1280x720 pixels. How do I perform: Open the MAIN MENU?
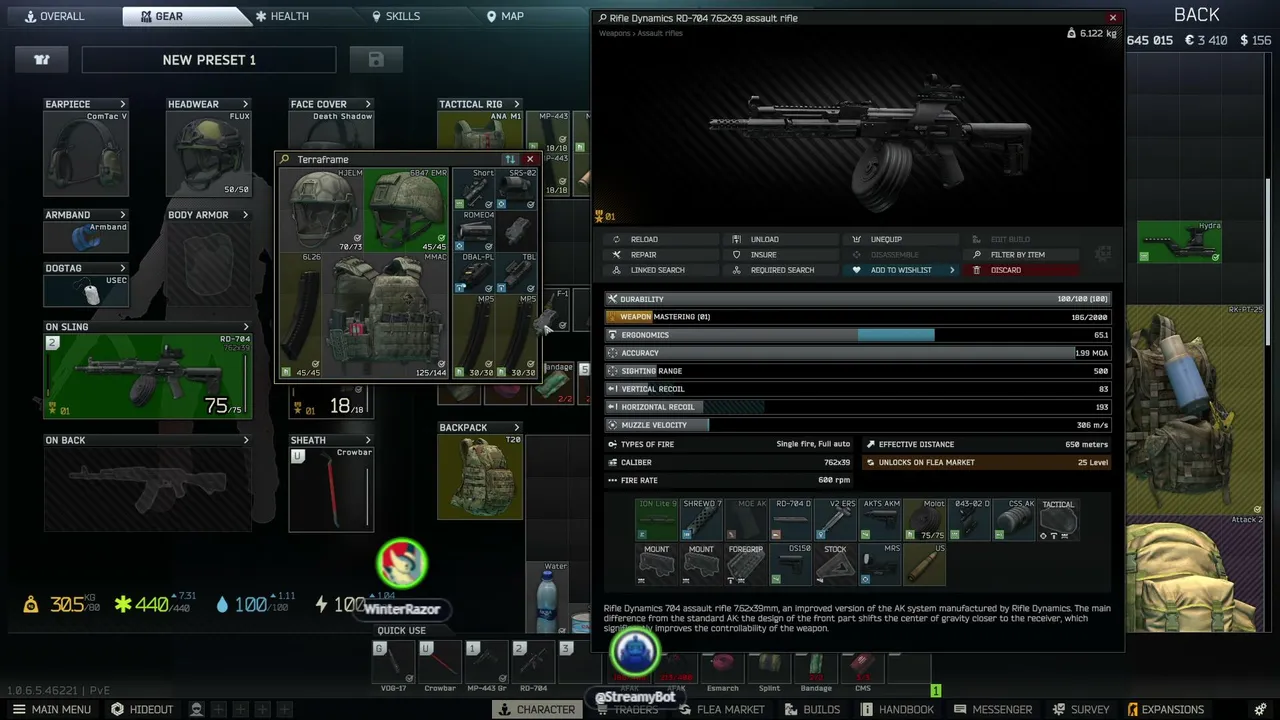click(52, 709)
